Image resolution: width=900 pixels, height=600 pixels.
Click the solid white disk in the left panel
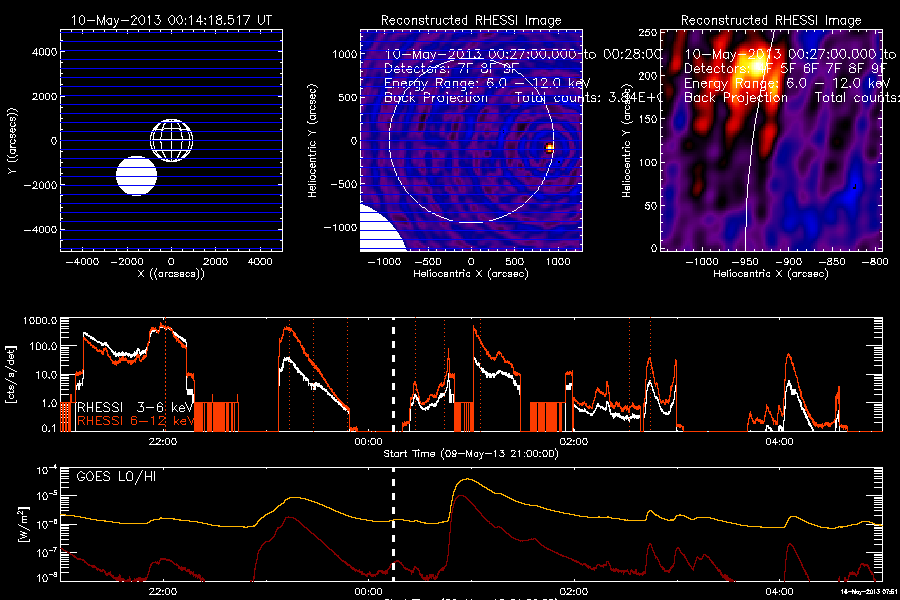(137, 176)
